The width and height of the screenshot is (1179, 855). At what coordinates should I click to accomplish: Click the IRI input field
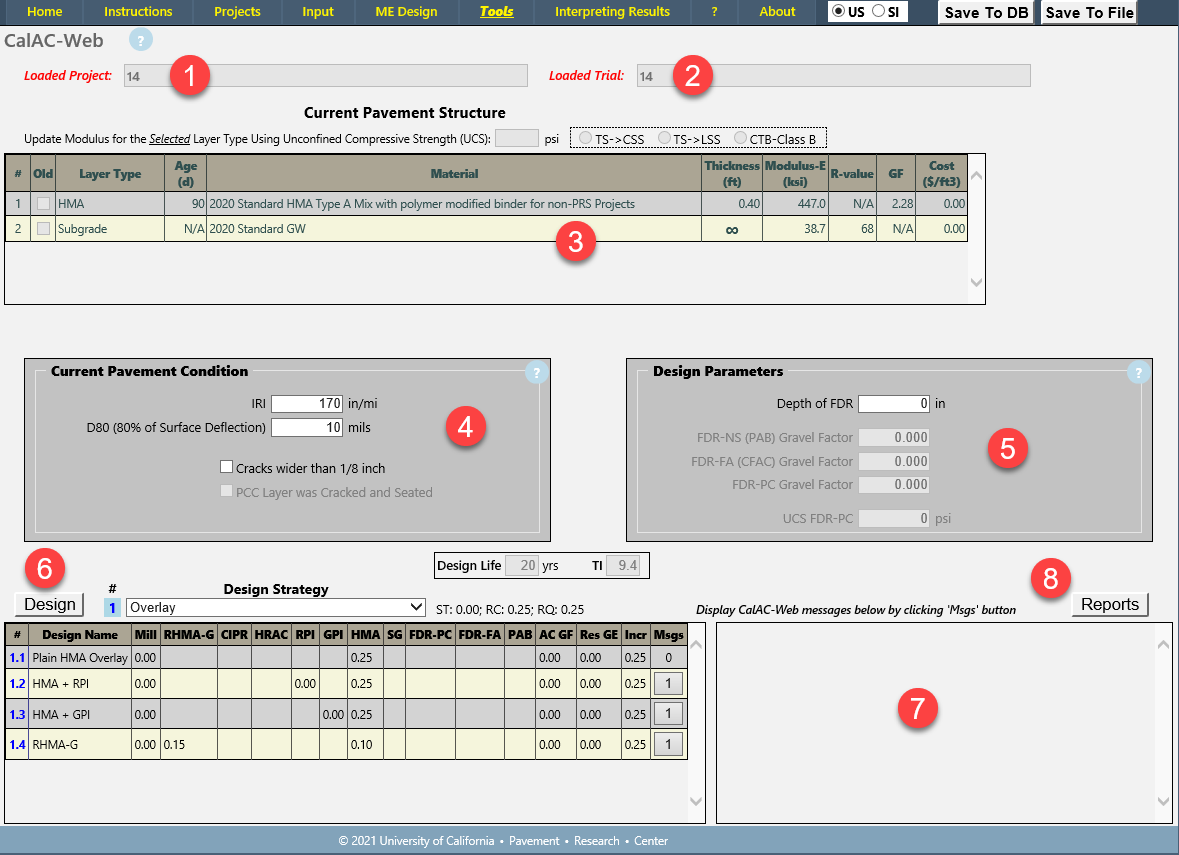pyautogui.click(x=307, y=404)
